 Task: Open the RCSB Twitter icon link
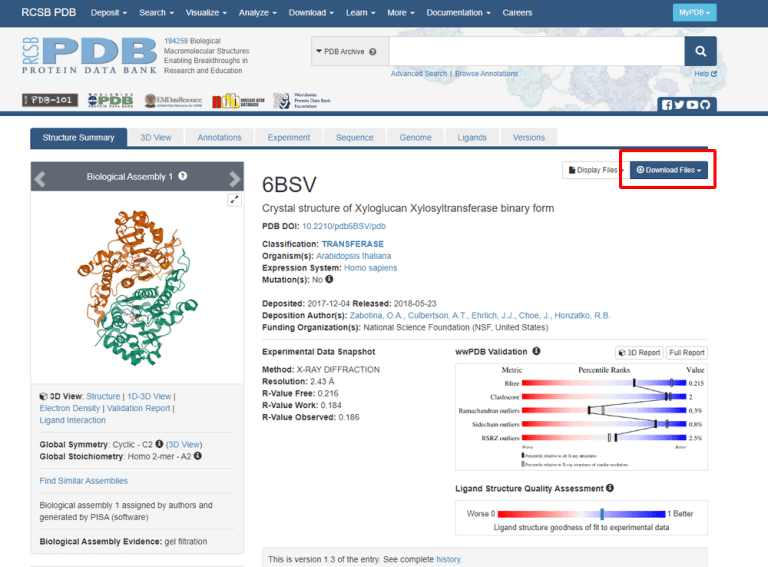680,105
